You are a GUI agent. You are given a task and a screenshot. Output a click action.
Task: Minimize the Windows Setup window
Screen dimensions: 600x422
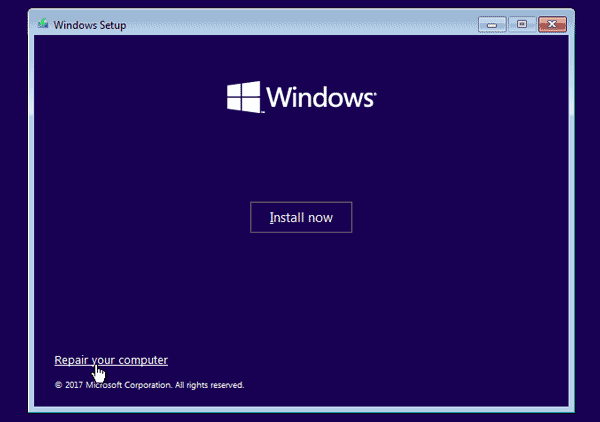(x=492, y=24)
